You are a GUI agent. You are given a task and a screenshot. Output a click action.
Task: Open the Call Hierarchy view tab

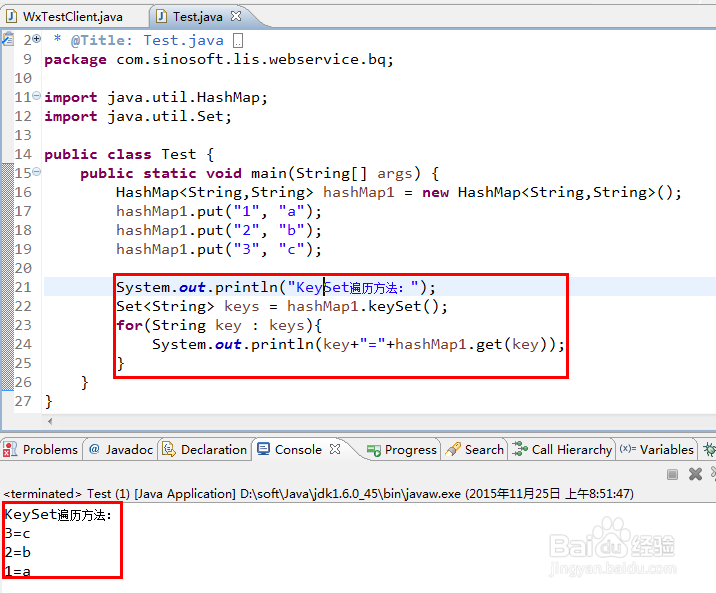coord(562,450)
